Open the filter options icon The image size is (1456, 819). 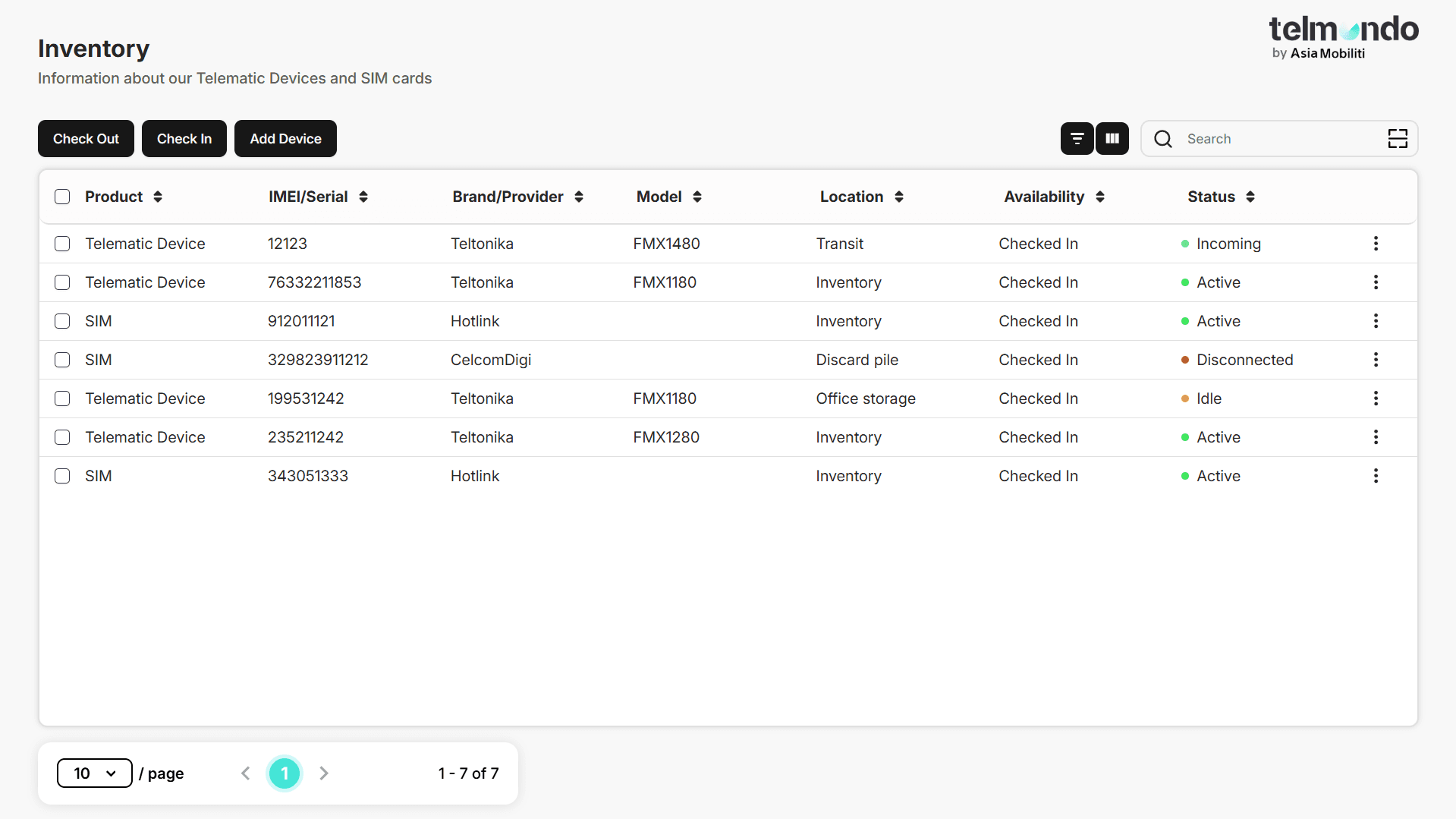click(1077, 138)
